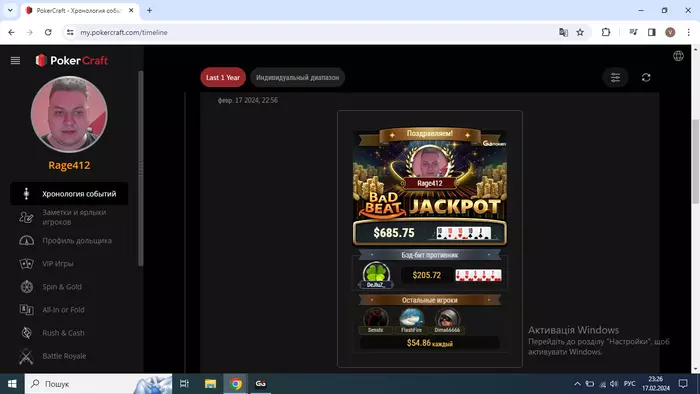Open timeline filter settings icon

[615, 78]
